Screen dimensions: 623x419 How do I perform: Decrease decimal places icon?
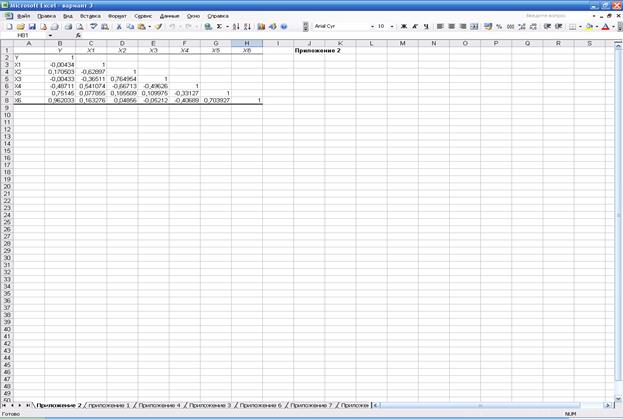(533, 26)
